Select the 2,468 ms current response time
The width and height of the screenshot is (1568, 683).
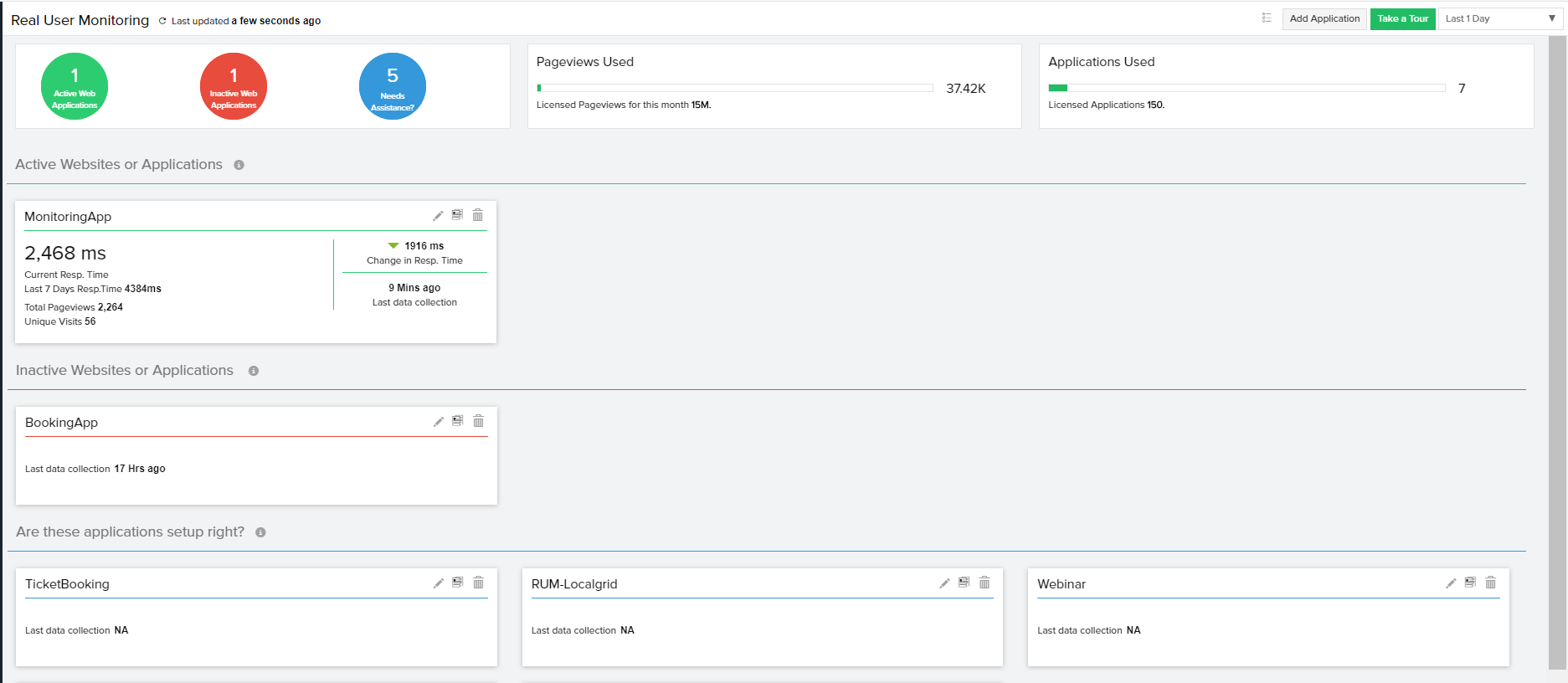pyautogui.click(x=65, y=253)
